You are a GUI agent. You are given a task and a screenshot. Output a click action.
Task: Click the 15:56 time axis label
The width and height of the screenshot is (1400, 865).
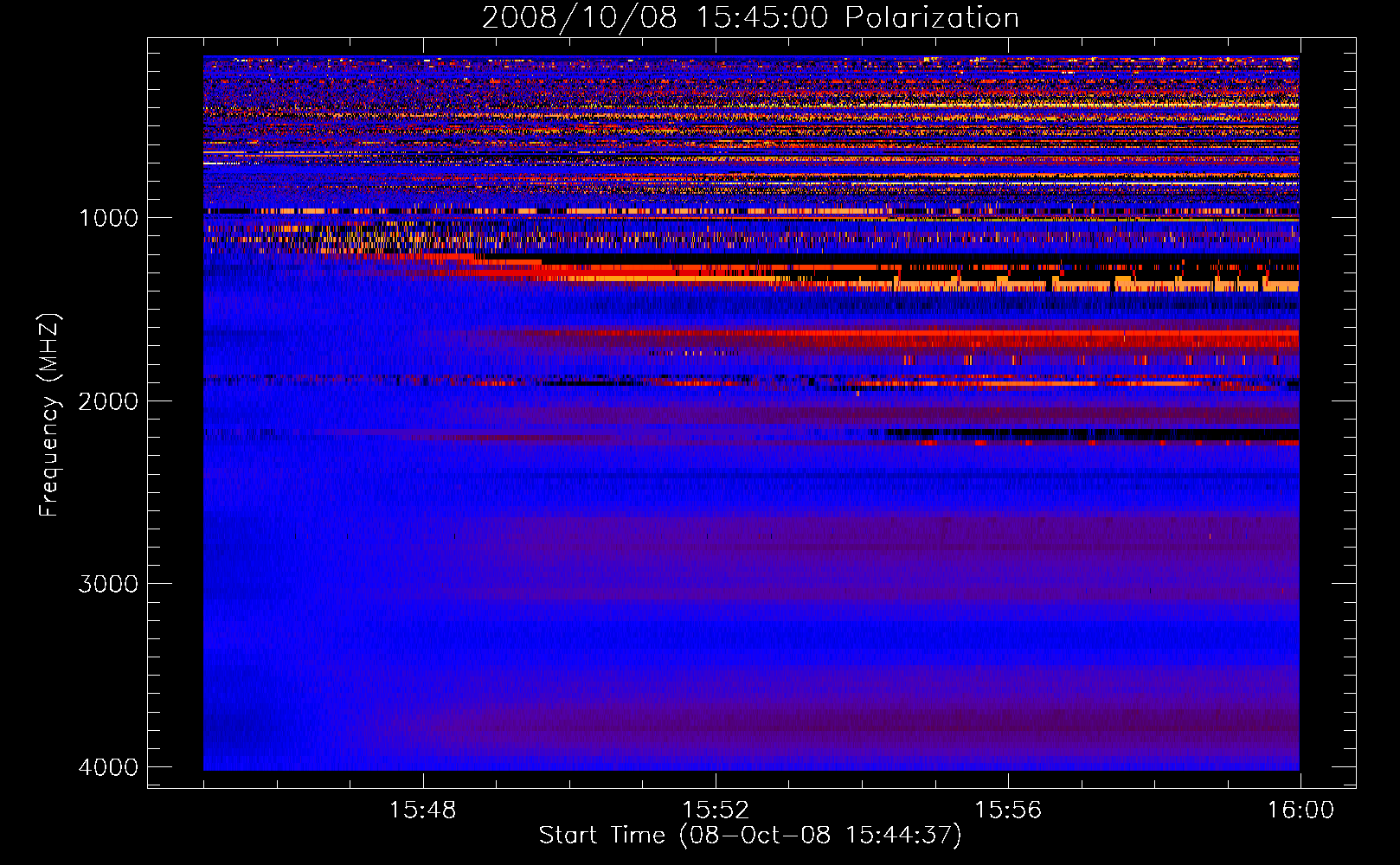pyautogui.click(x=1008, y=811)
